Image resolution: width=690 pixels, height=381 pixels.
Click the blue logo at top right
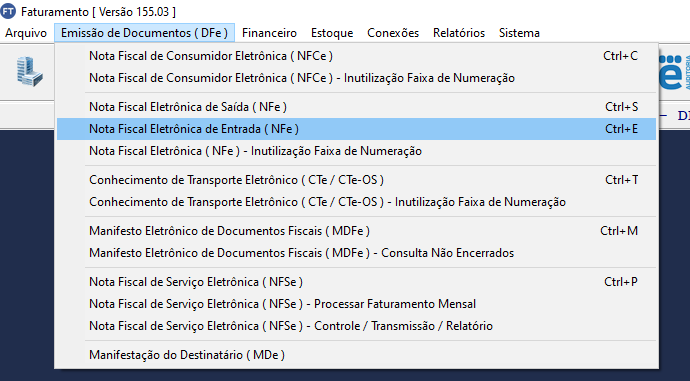pyautogui.click(x=675, y=73)
